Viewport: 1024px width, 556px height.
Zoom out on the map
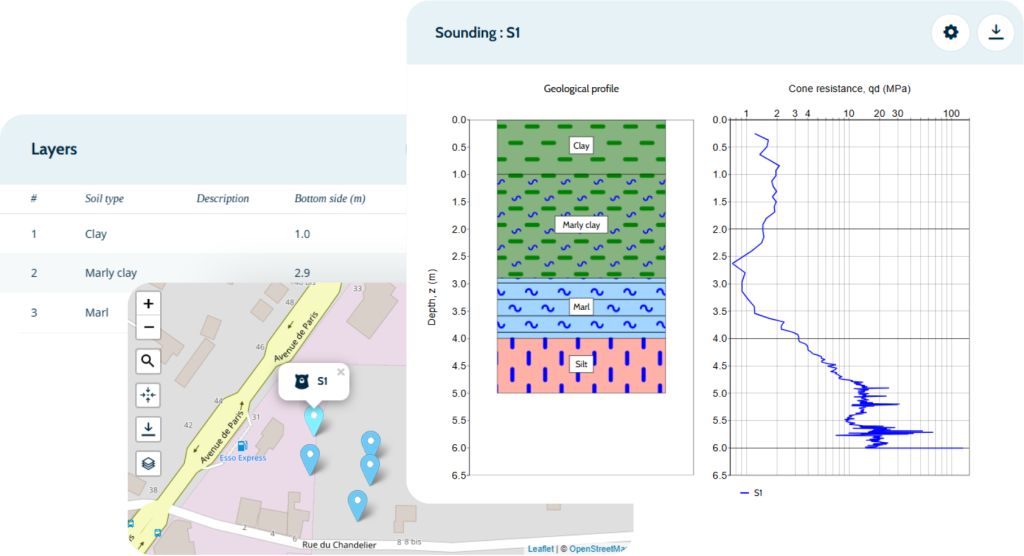point(149,327)
